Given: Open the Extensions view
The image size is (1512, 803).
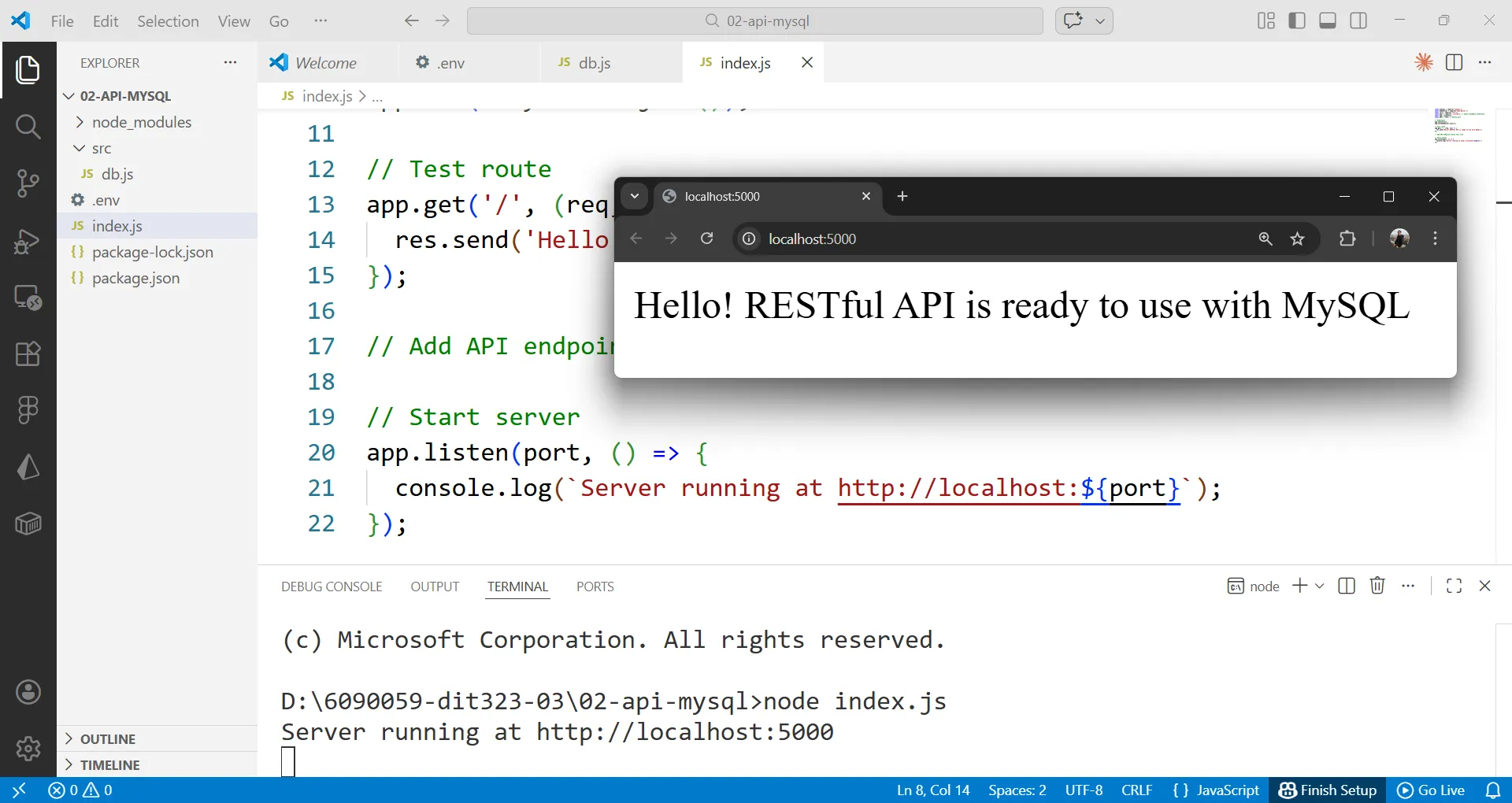Looking at the screenshot, I should coord(28,354).
